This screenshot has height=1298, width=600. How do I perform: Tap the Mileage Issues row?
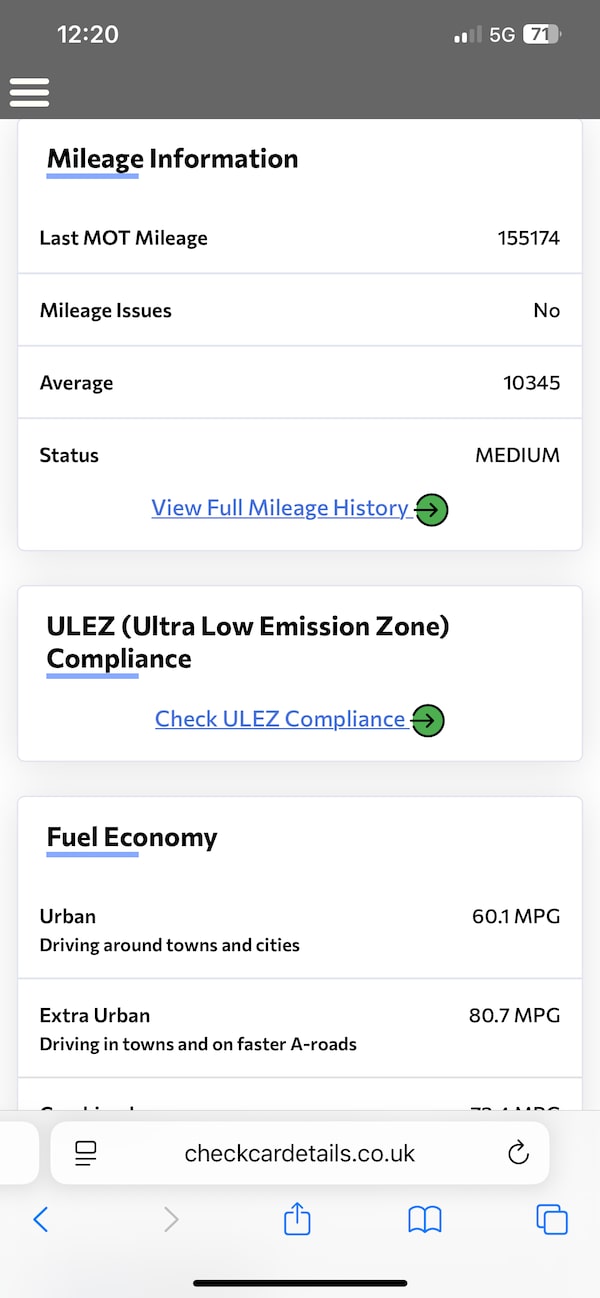tap(300, 310)
